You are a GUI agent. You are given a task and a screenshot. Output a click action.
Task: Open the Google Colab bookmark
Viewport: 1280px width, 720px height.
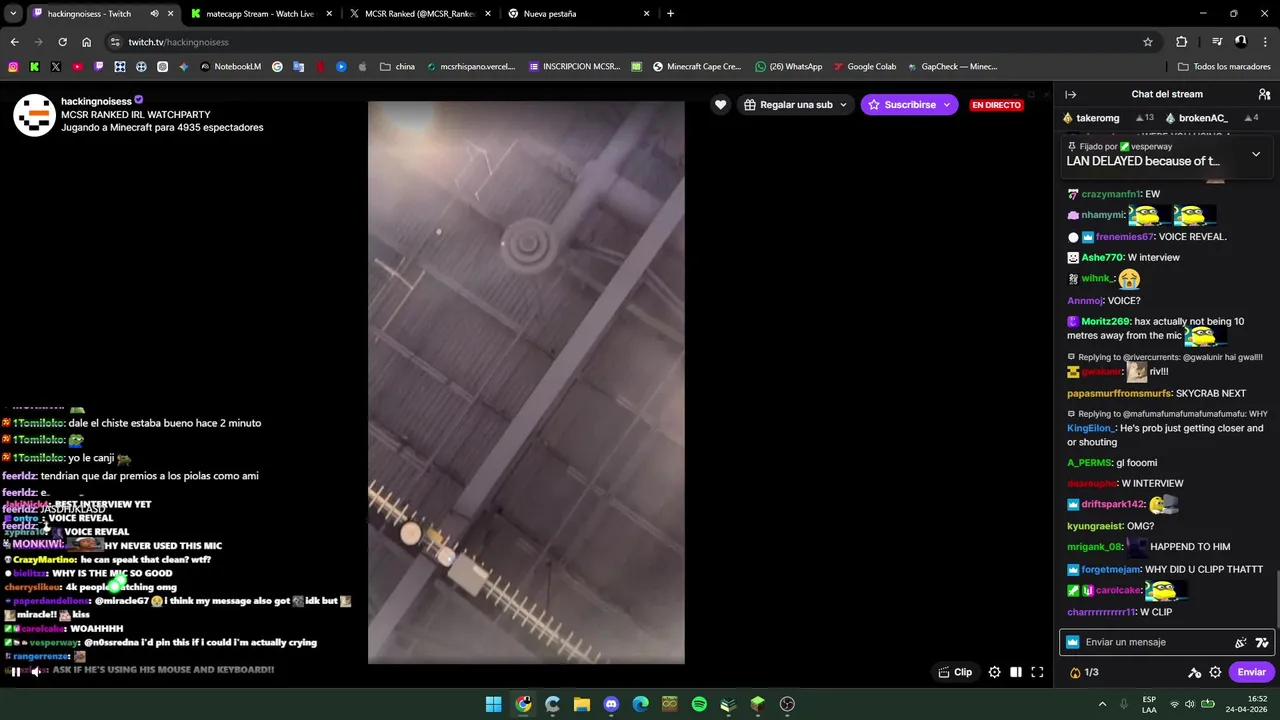click(x=864, y=67)
